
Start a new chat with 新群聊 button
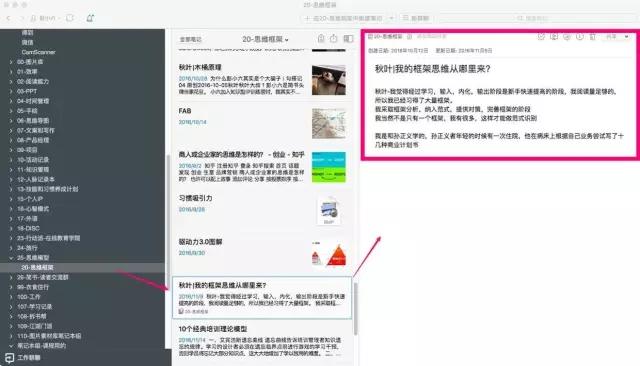click(416, 18)
